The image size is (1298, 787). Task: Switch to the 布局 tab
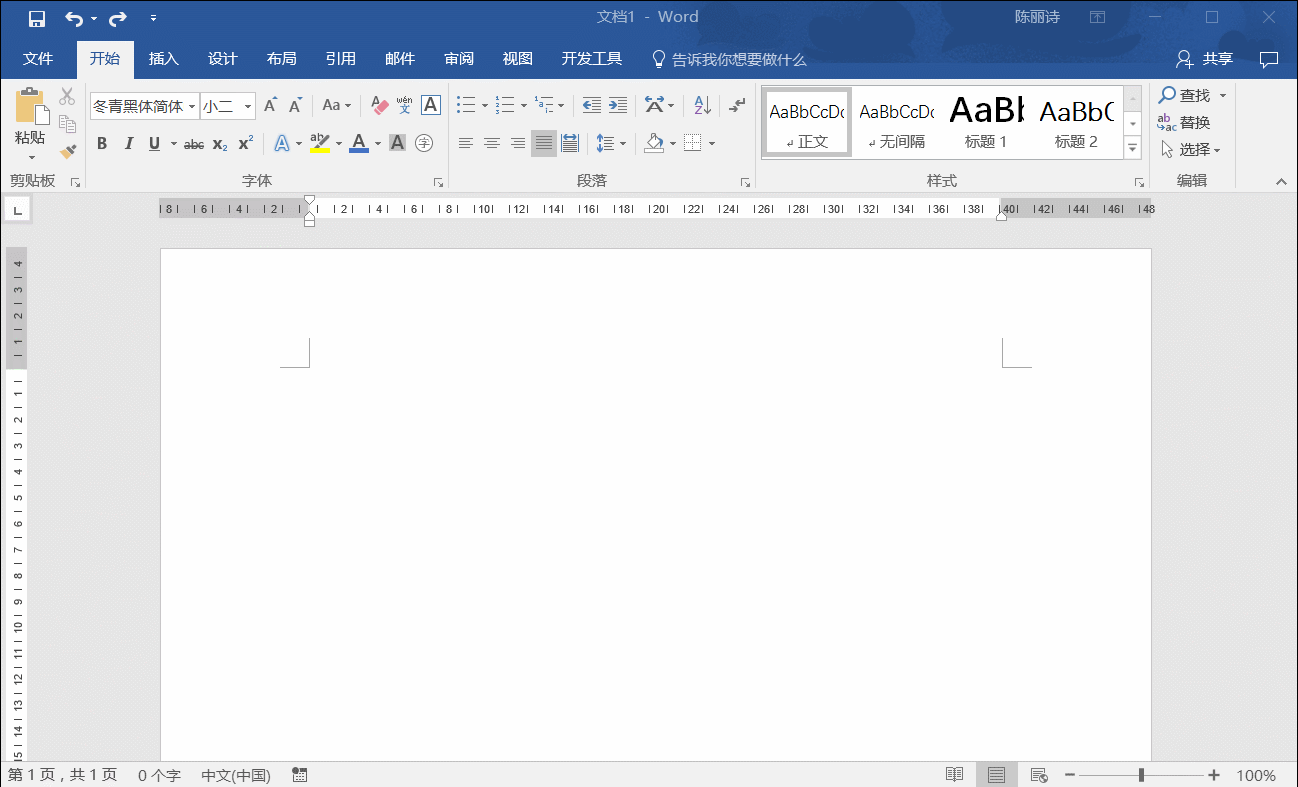[x=282, y=59]
